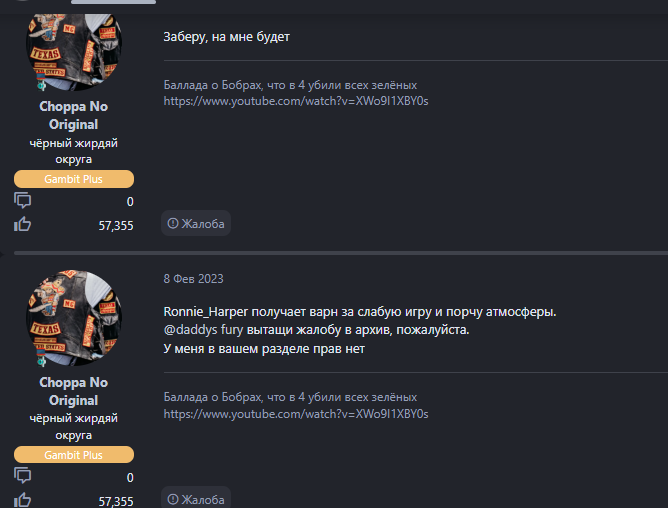The width and height of the screenshot is (668, 508).
Task: Click the avatar next to the 'Заберу' post
Action: (x=73, y=46)
